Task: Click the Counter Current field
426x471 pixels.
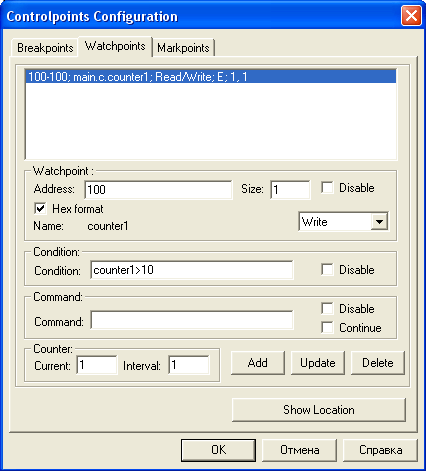Action: 97,365
